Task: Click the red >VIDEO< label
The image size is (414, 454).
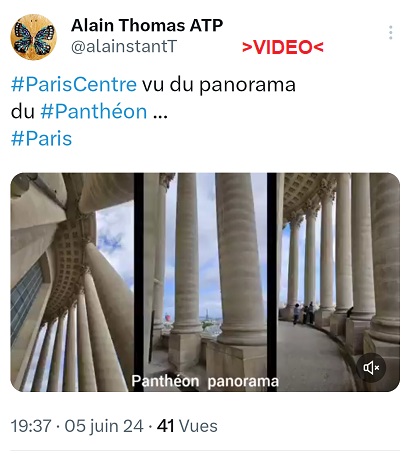Action: (x=283, y=47)
